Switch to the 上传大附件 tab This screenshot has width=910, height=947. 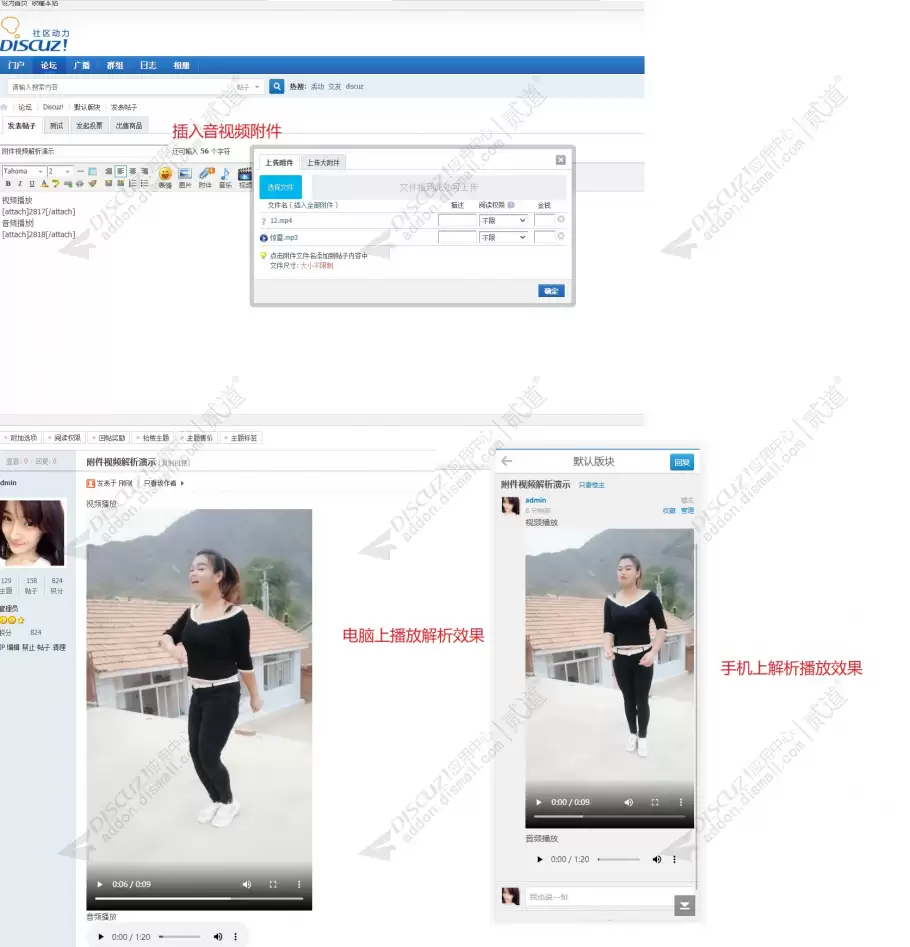(324, 161)
